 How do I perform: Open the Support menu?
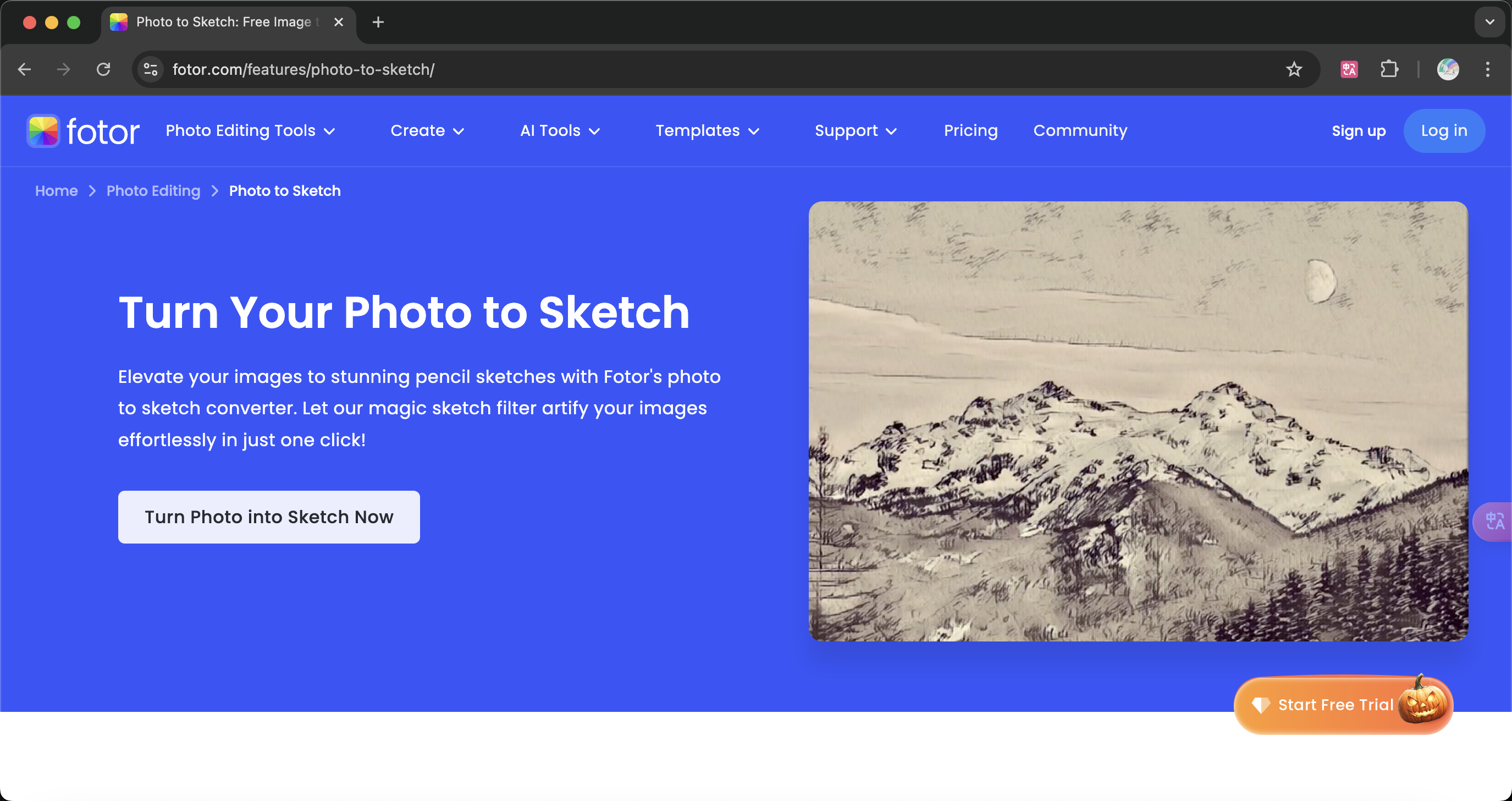point(854,131)
